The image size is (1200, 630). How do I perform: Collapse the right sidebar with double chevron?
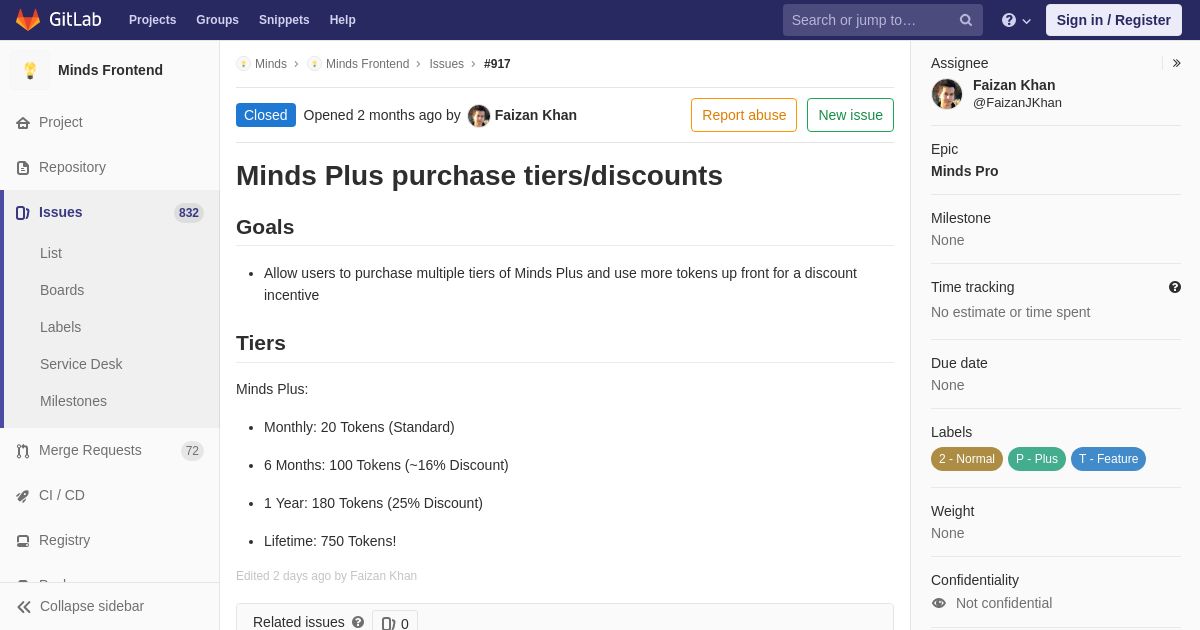pos(1176,63)
